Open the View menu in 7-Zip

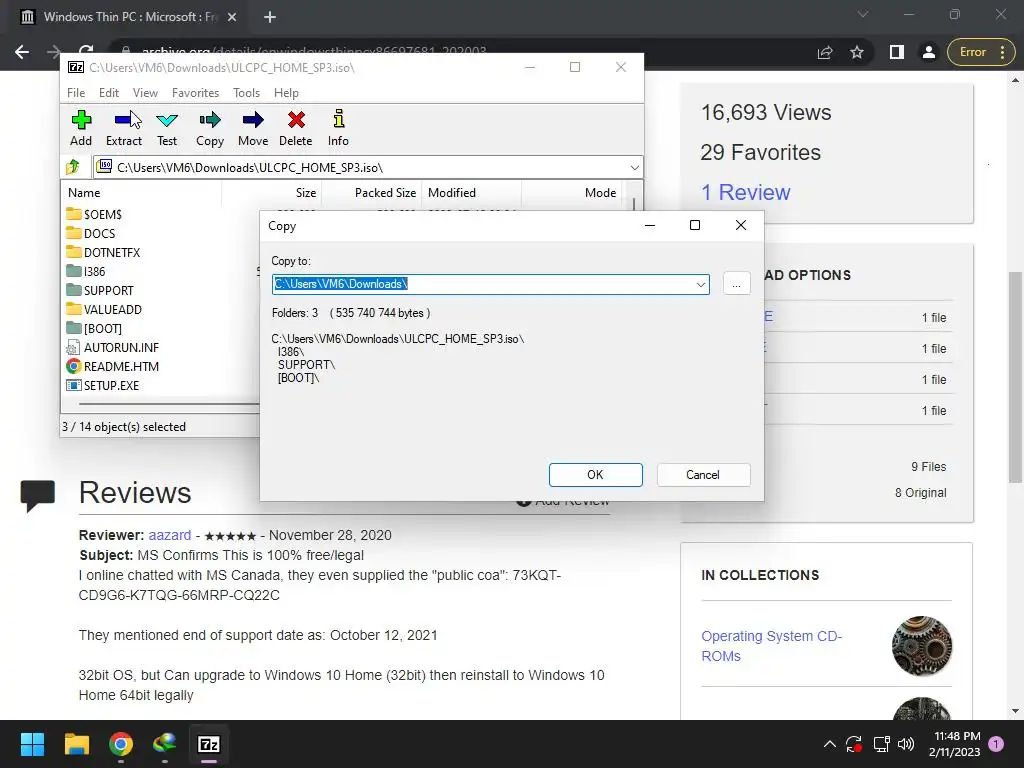coord(146,93)
